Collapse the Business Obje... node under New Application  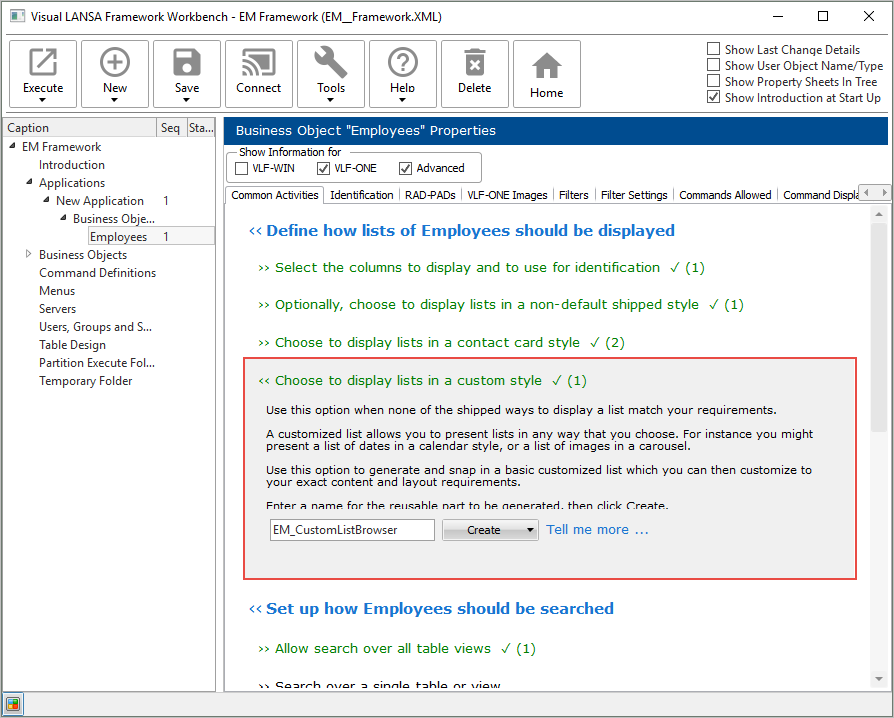pos(63,218)
